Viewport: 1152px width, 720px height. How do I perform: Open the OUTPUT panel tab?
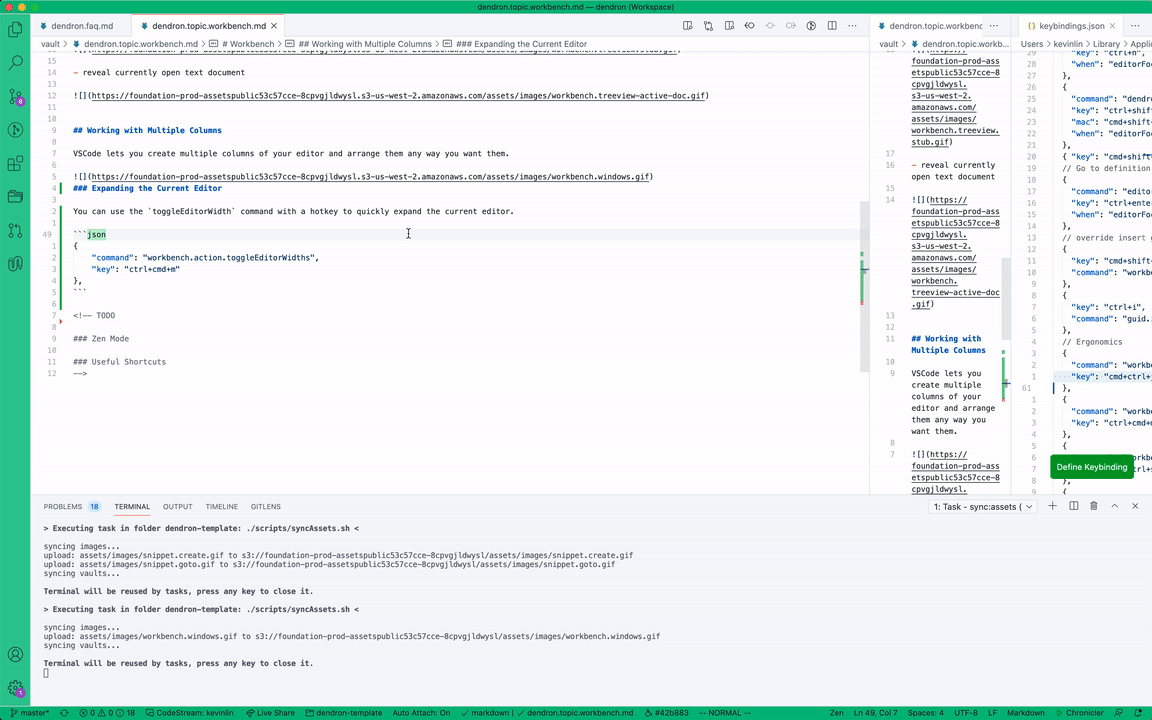point(178,506)
